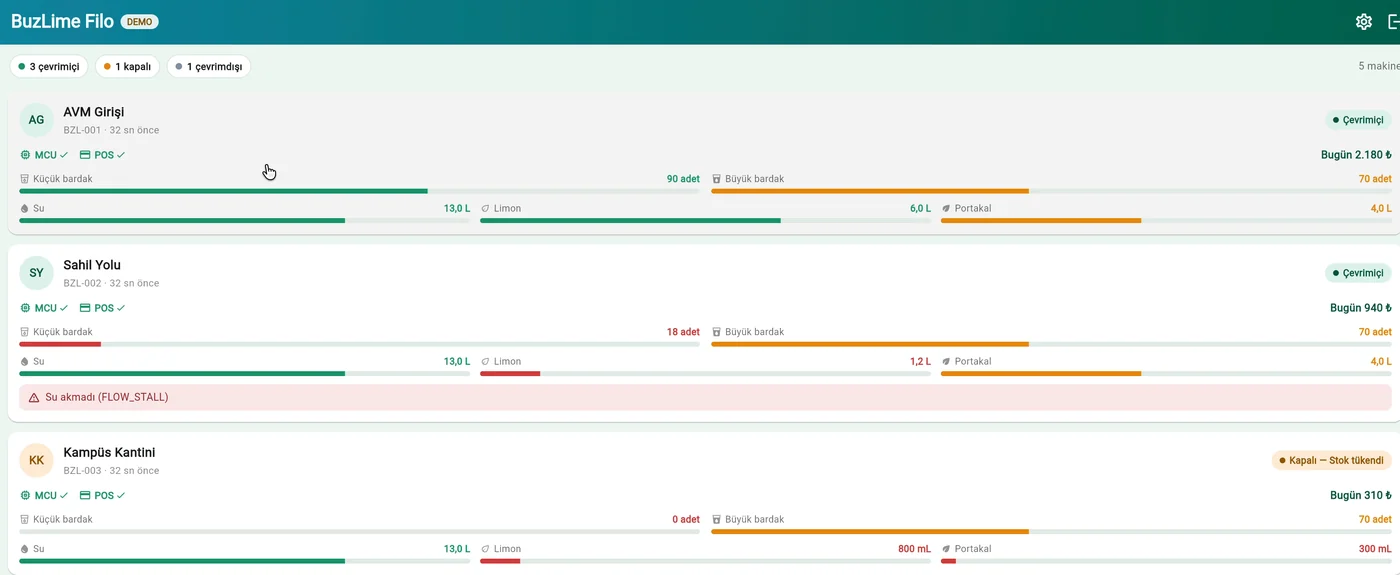Click the warning triangle in FLOW_STALL alert
This screenshot has height=575, width=1400.
click(34, 397)
